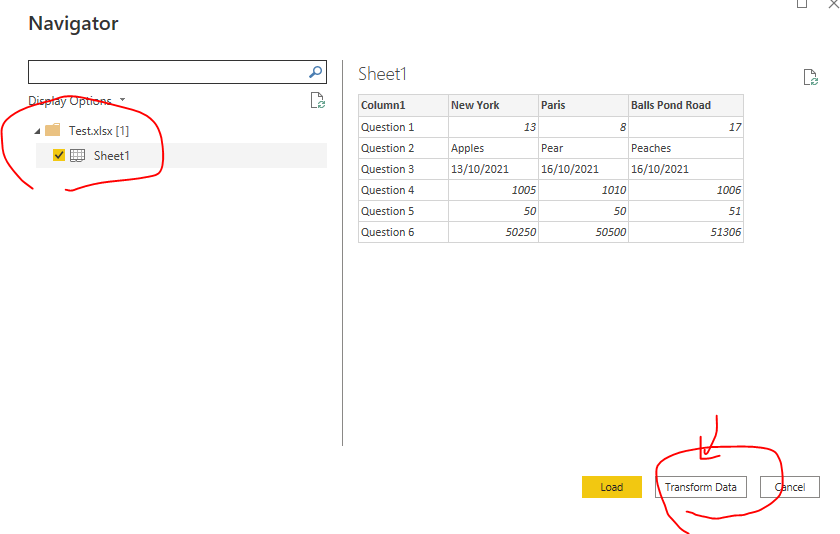Open the Display Options dropdown
Screen dimensions: 840x534
pyautogui.click(x=77, y=100)
